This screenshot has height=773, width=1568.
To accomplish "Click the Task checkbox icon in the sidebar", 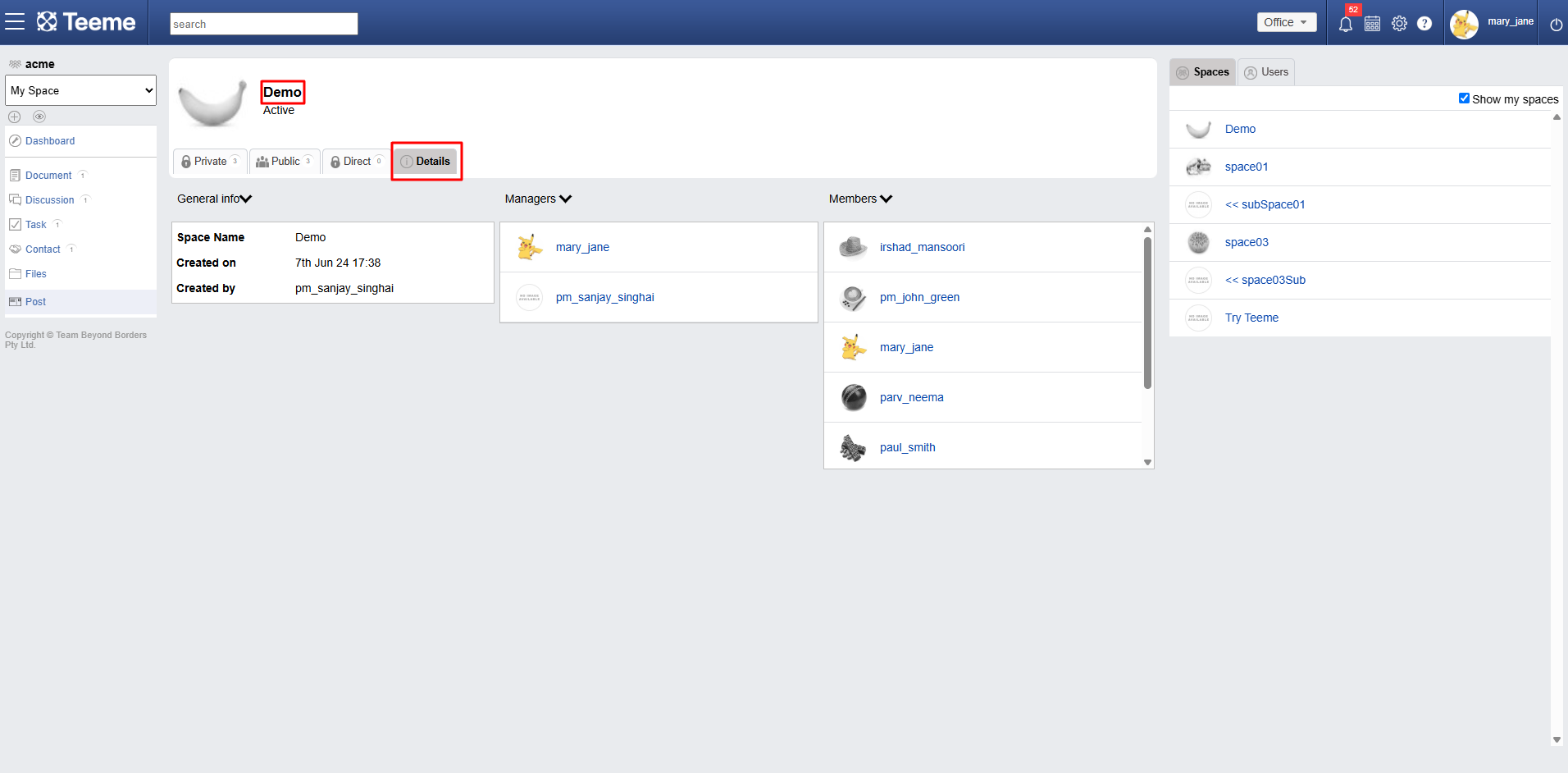I will point(15,225).
